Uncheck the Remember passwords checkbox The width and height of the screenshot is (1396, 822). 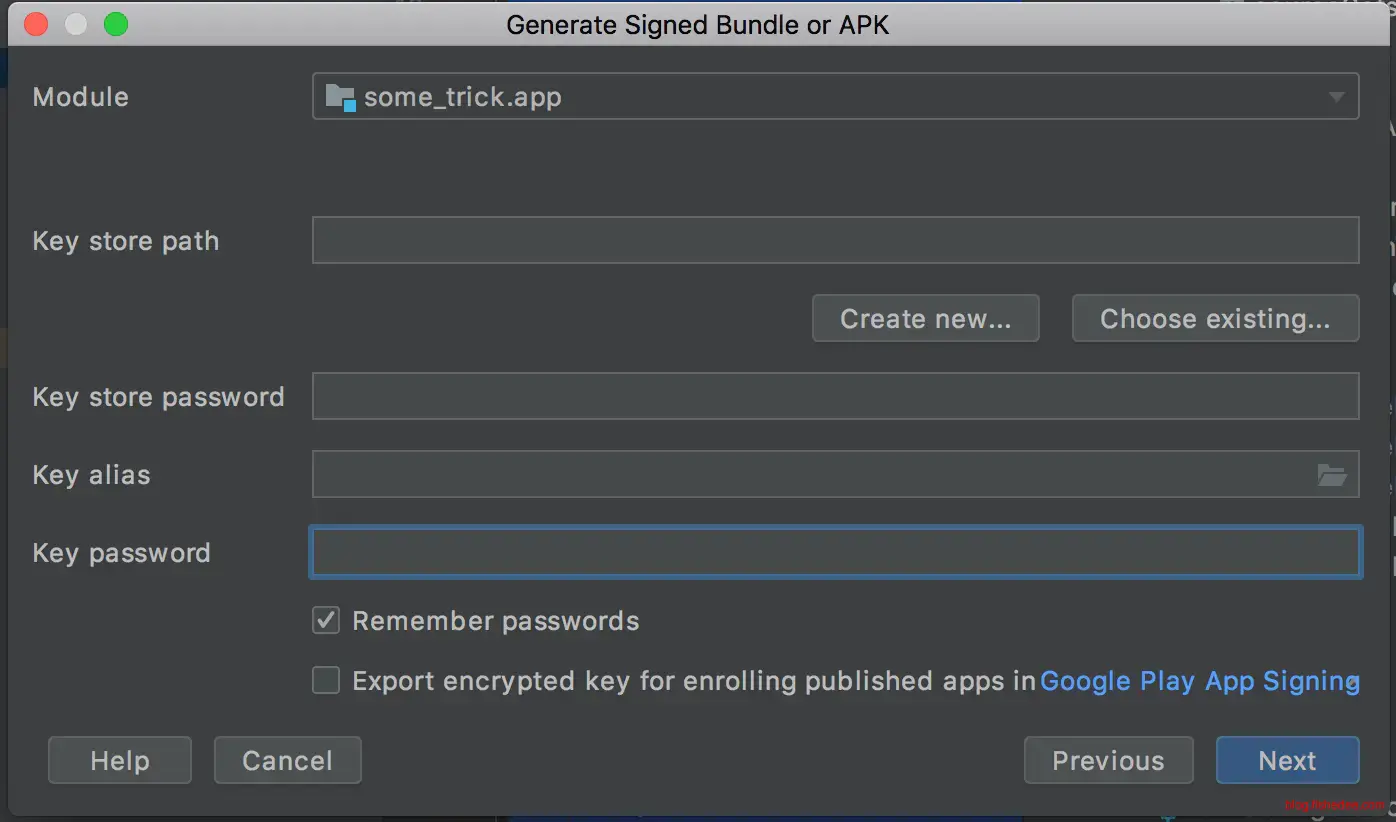pyautogui.click(x=326, y=621)
